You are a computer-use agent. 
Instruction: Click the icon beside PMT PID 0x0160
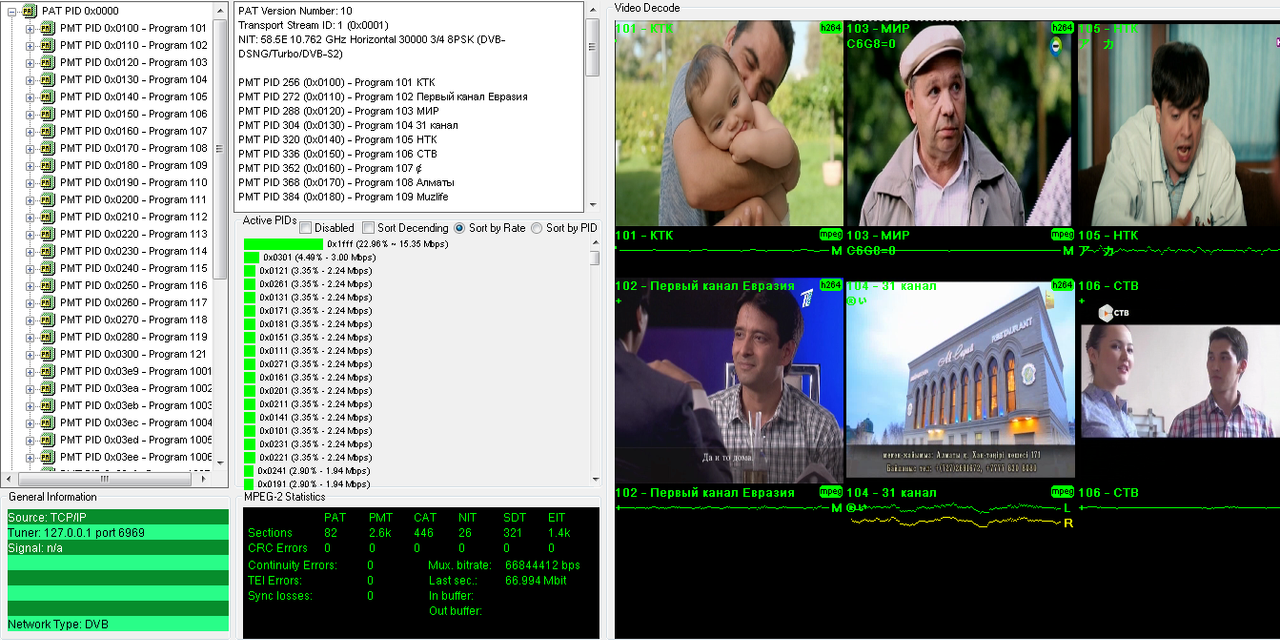46,131
